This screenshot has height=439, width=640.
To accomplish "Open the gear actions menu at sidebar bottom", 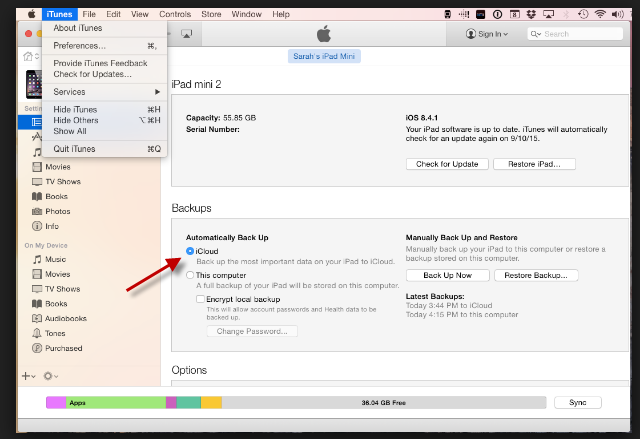I will click(51, 376).
